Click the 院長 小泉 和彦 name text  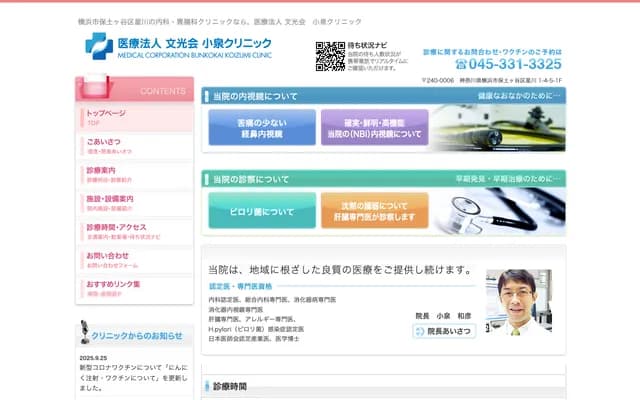443,316
